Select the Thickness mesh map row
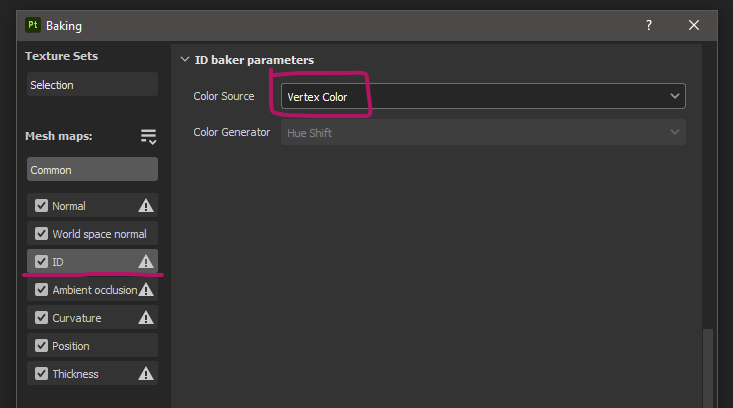 coord(92,373)
